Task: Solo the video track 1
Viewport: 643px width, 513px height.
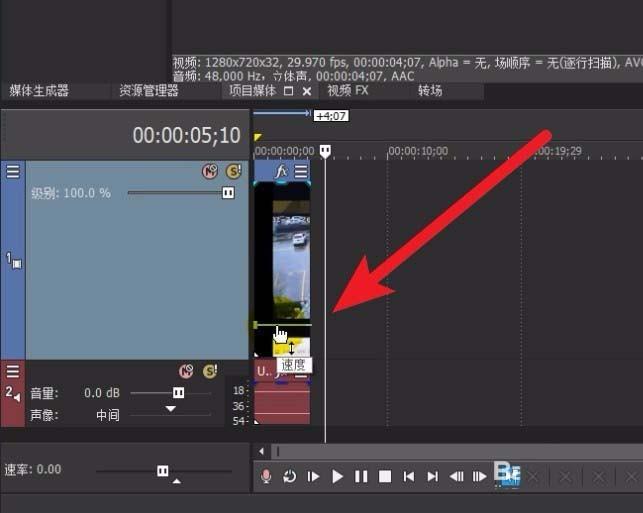Action: (233, 171)
